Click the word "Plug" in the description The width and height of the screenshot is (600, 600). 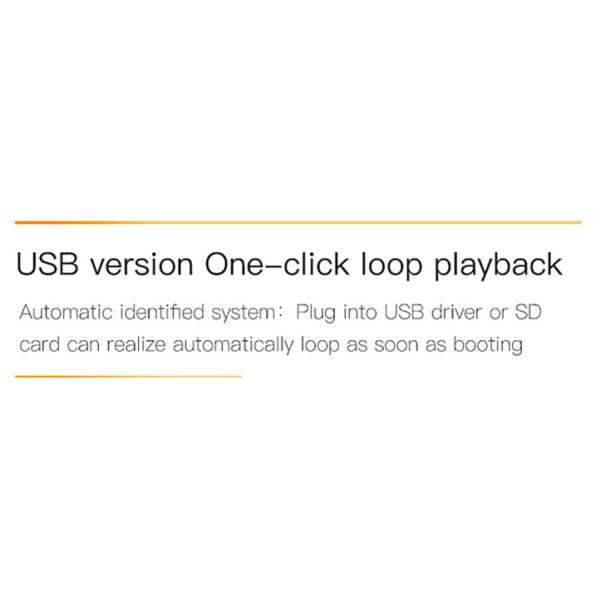[316, 313]
